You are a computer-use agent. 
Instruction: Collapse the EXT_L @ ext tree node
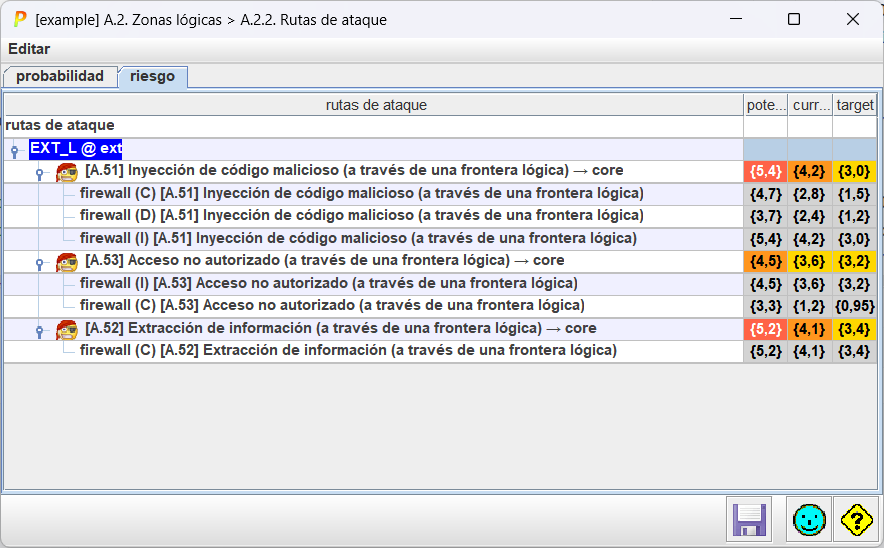pos(15,151)
